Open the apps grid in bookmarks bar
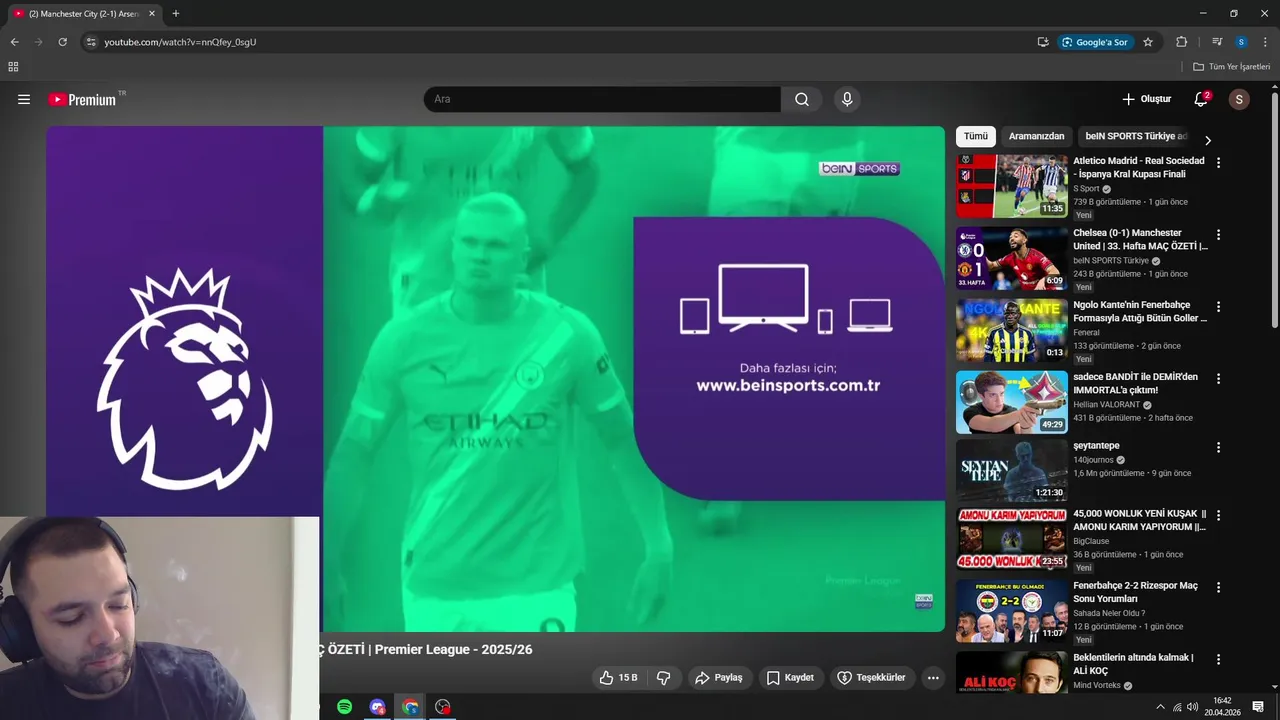The width and height of the screenshot is (1280, 720). coord(13,67)
